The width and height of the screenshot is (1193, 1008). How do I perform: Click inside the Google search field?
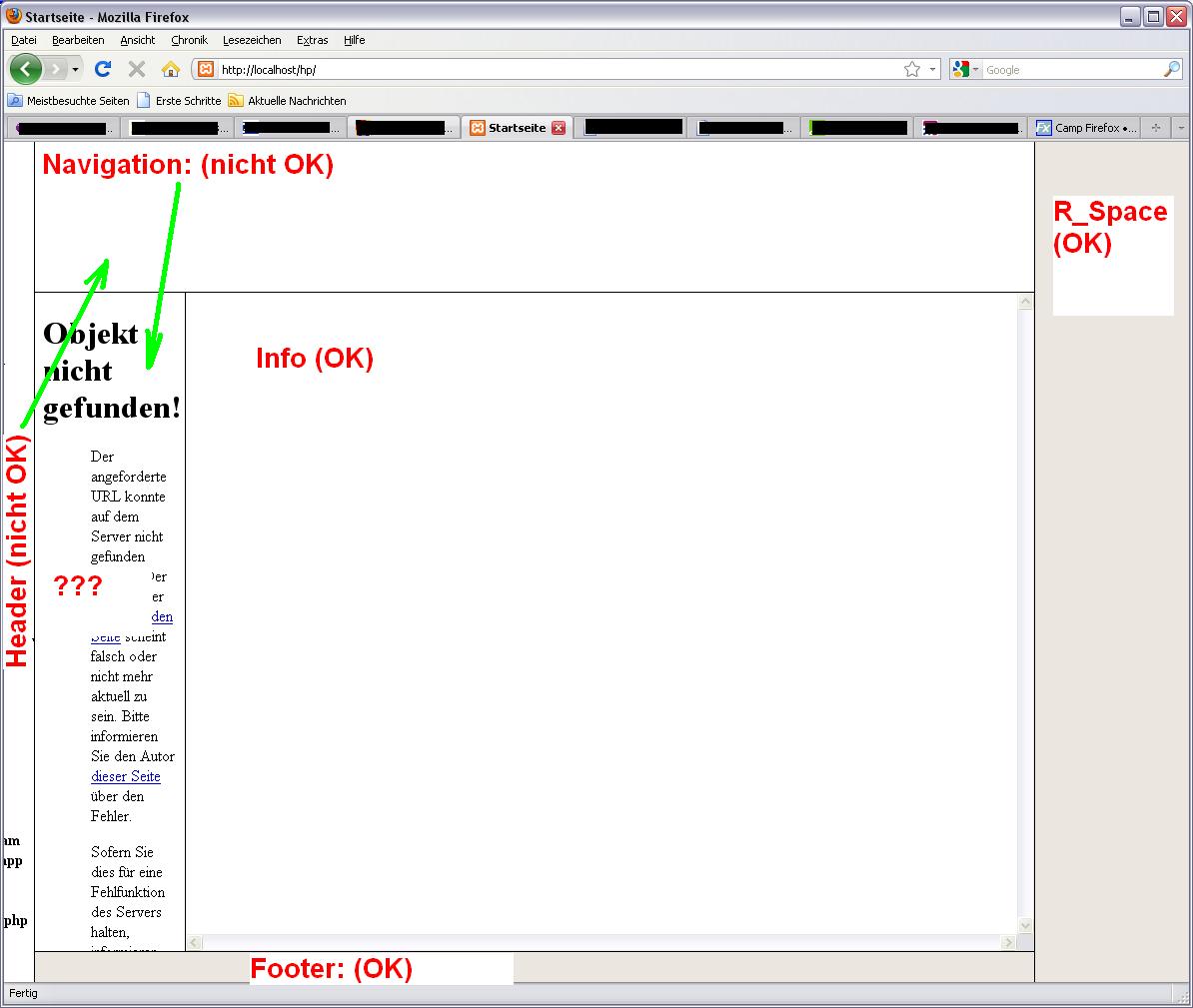coord(1069,70)
